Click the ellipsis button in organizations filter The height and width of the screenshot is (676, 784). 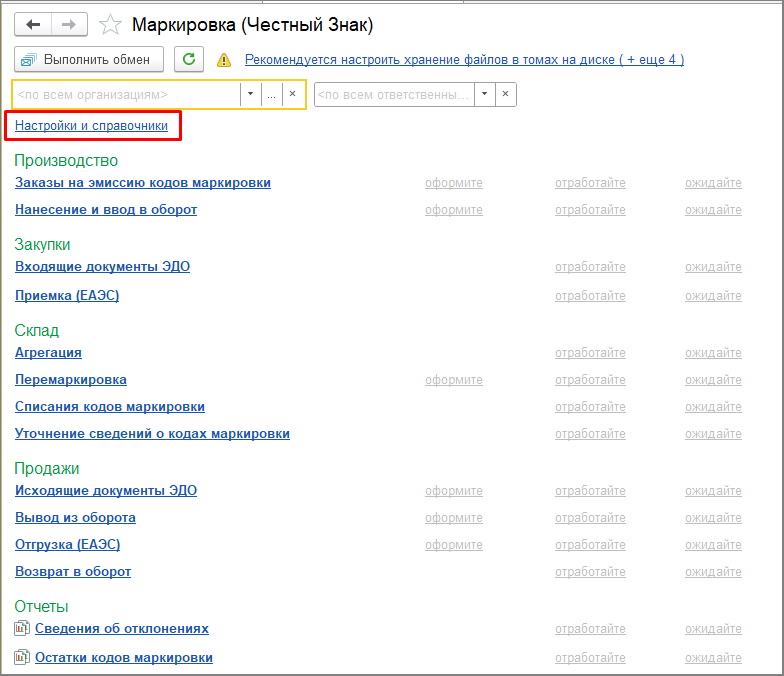272,94
